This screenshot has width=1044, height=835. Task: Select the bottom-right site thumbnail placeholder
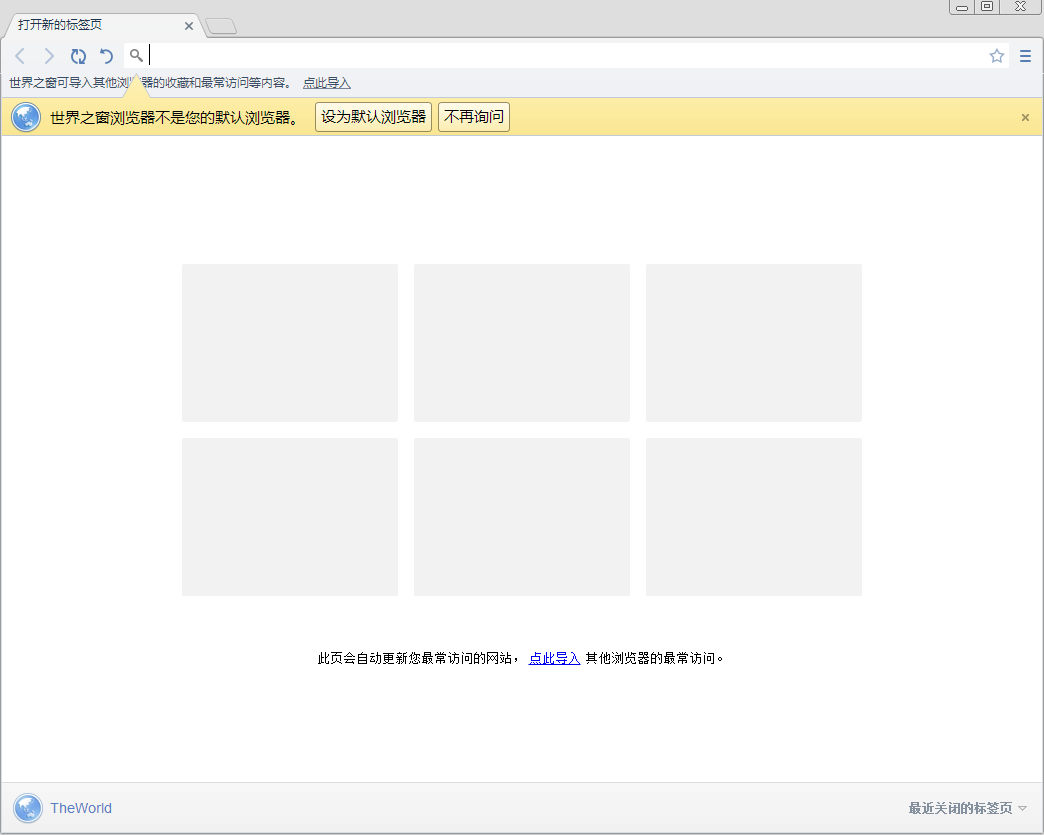point(753,516)
